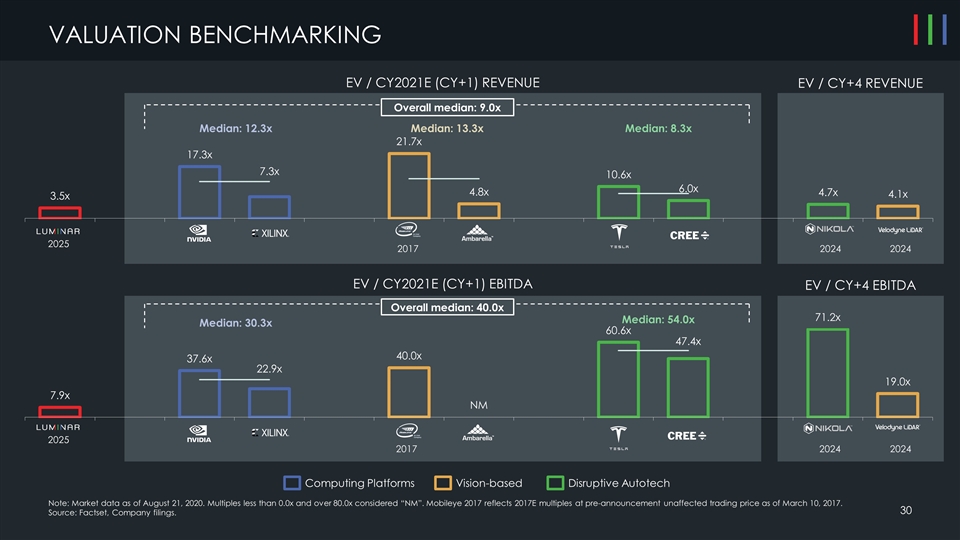Click the tall green 71.2x Nikola bar
This screenshot has width=960, height=540.
827,372
